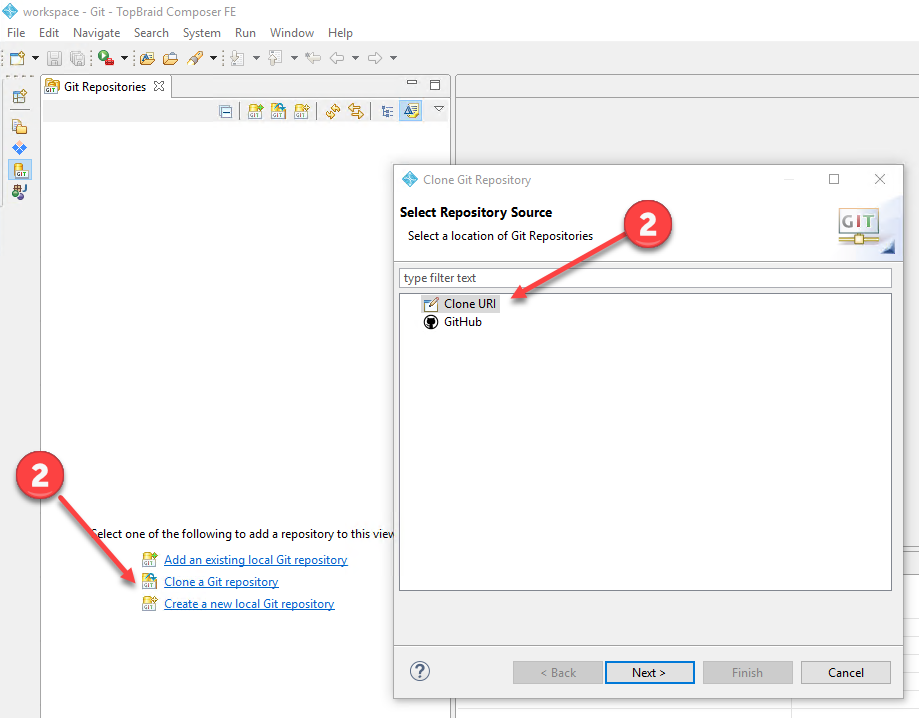Viewport: 919px width, 718px height.
Task: Click the greyed-out < Back button
Action: point(558,673)
